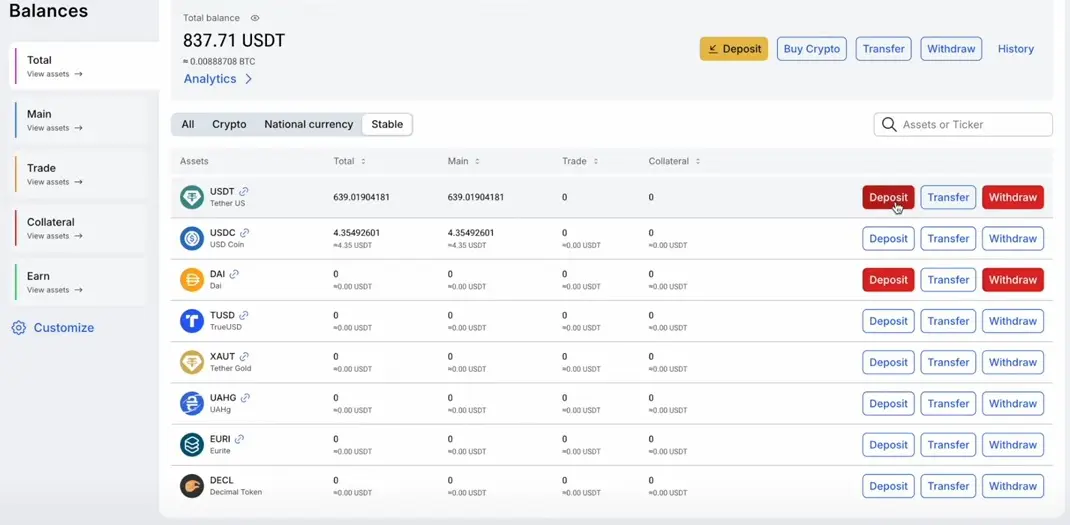
Task: Click Deposit in the DECL row
Action: point(888,486)
